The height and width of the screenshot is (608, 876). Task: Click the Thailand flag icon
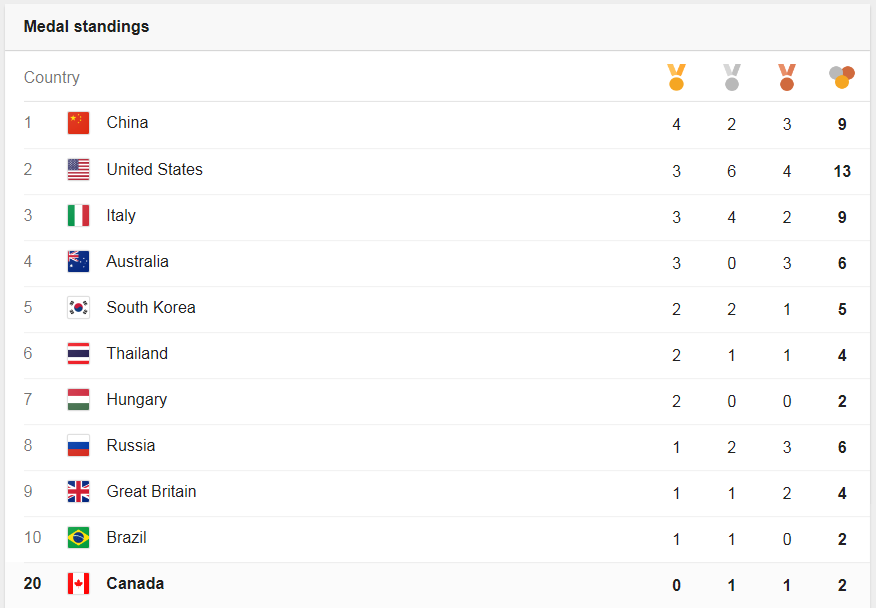click(x=78, y=353)
